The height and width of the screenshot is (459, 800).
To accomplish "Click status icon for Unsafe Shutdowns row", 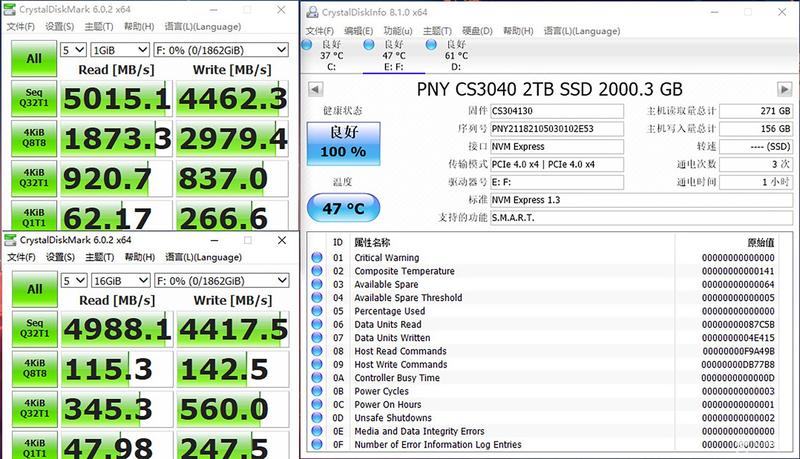I will coord(317,418).
